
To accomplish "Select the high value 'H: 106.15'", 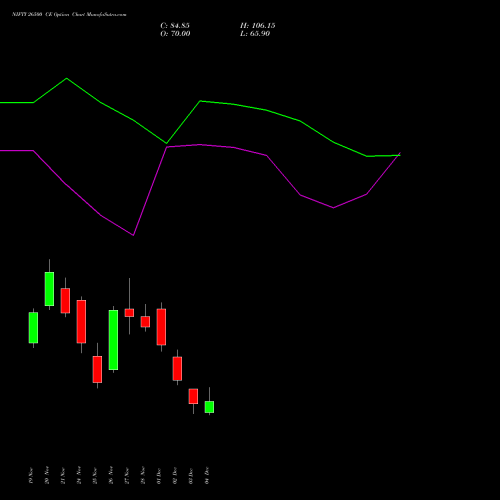I will click(x=258, y=26).
